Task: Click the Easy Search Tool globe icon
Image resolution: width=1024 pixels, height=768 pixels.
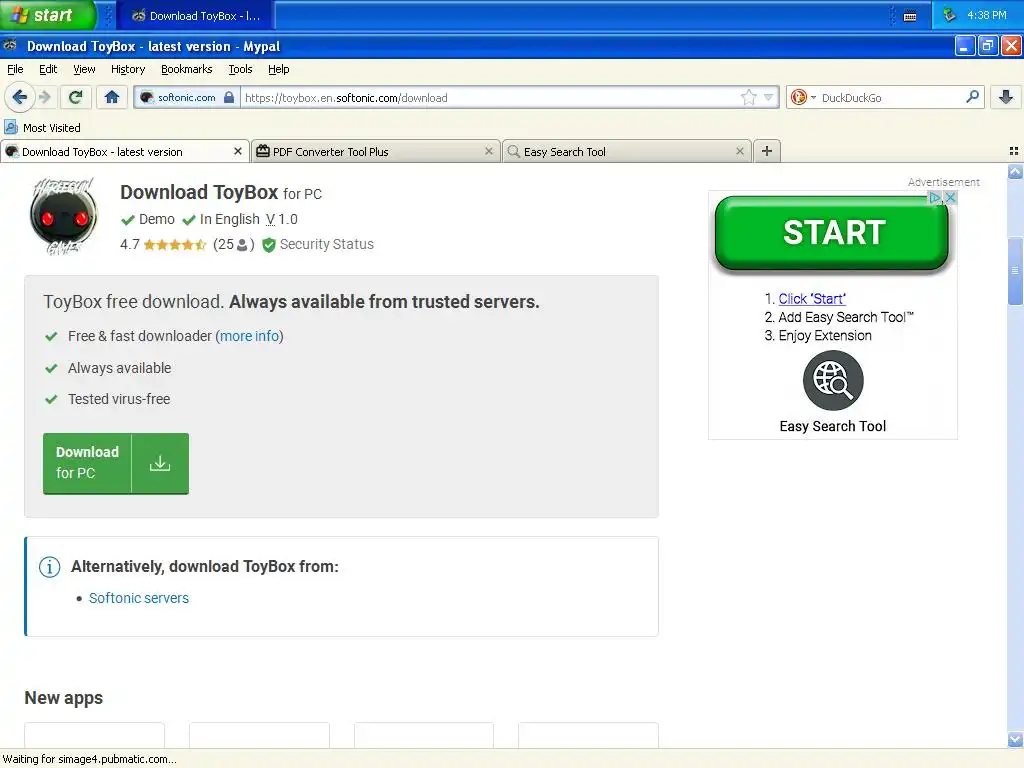Action: [833, 381]
